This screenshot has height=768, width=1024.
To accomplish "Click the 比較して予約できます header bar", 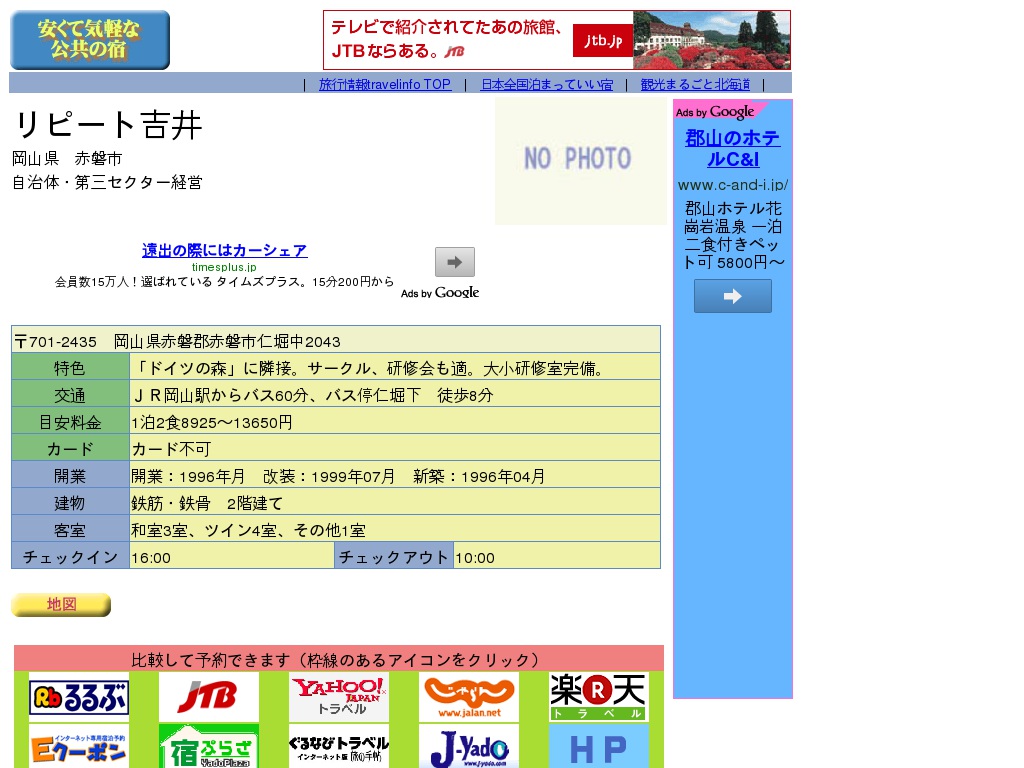I will click(x=339, y=658).
